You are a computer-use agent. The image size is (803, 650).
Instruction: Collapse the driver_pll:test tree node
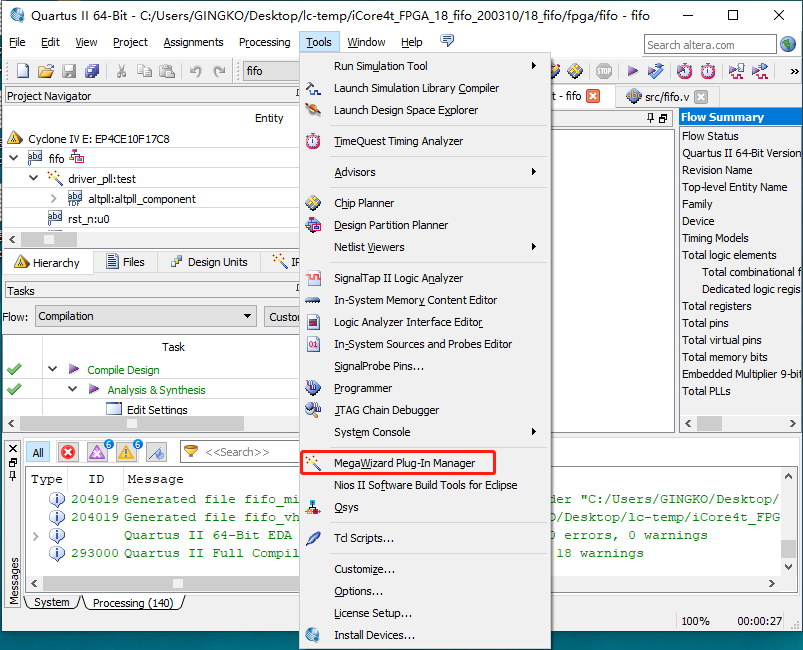[x=34, y=178]
